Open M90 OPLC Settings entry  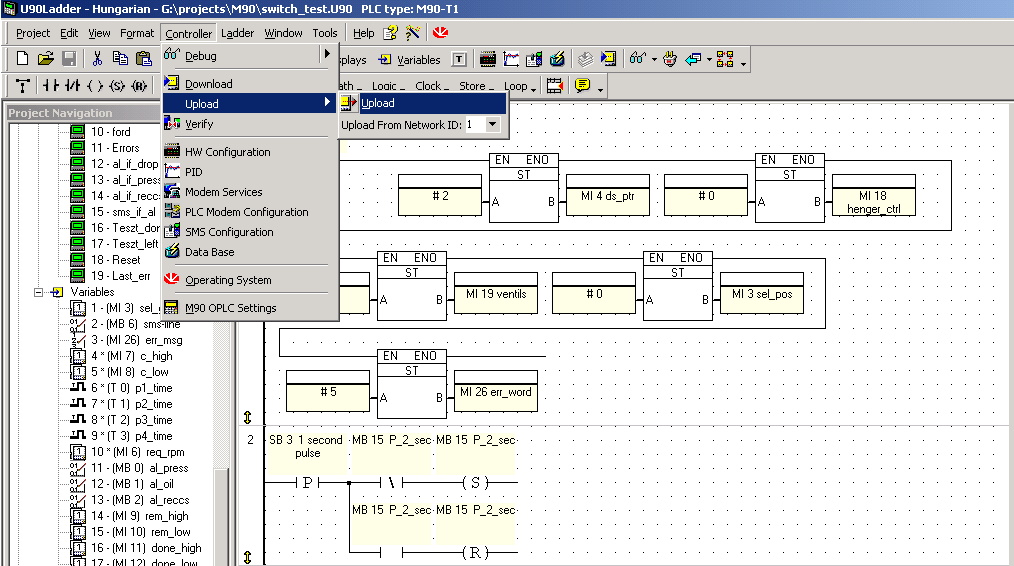click(249, 307)
